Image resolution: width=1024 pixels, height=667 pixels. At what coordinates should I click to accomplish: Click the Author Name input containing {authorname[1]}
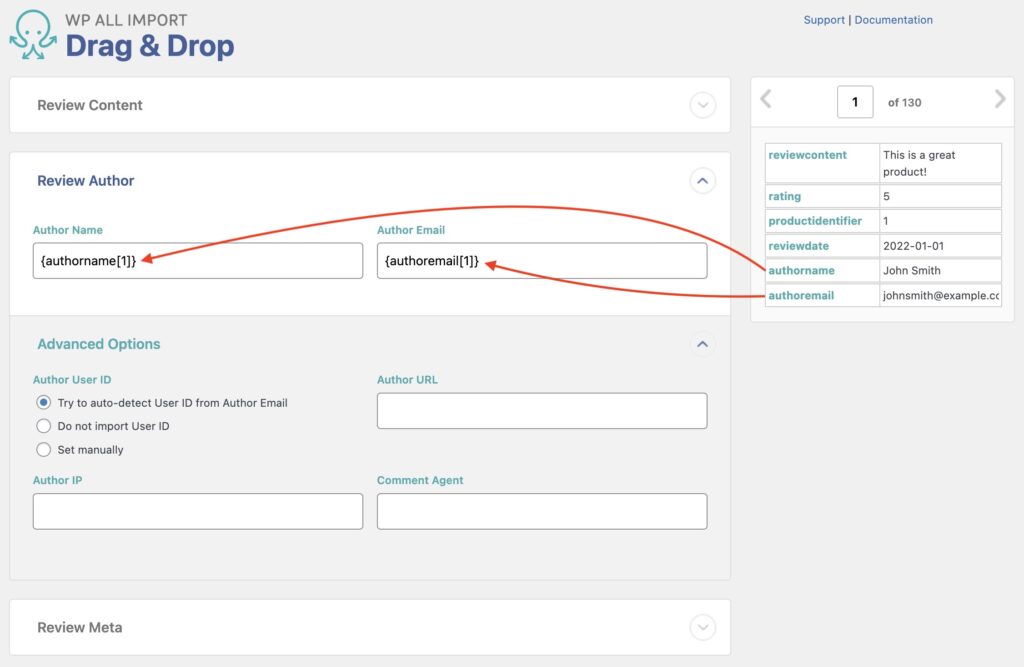[197, 260]
